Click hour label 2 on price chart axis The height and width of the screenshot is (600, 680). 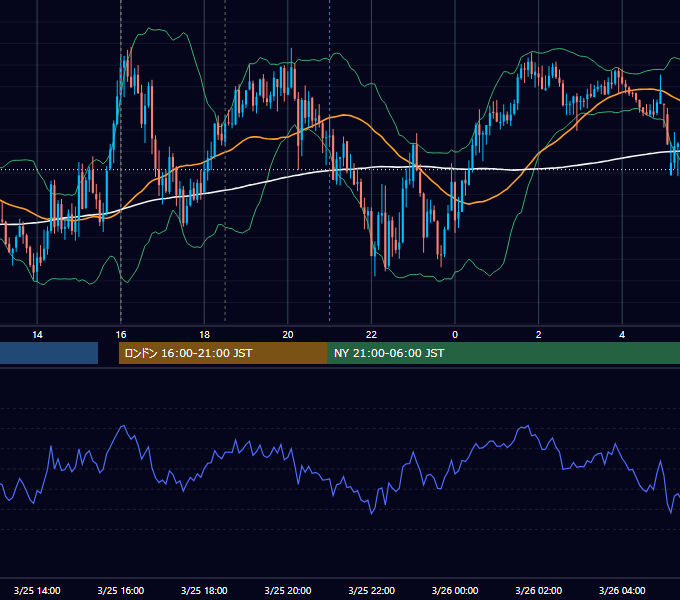[539, 335]
